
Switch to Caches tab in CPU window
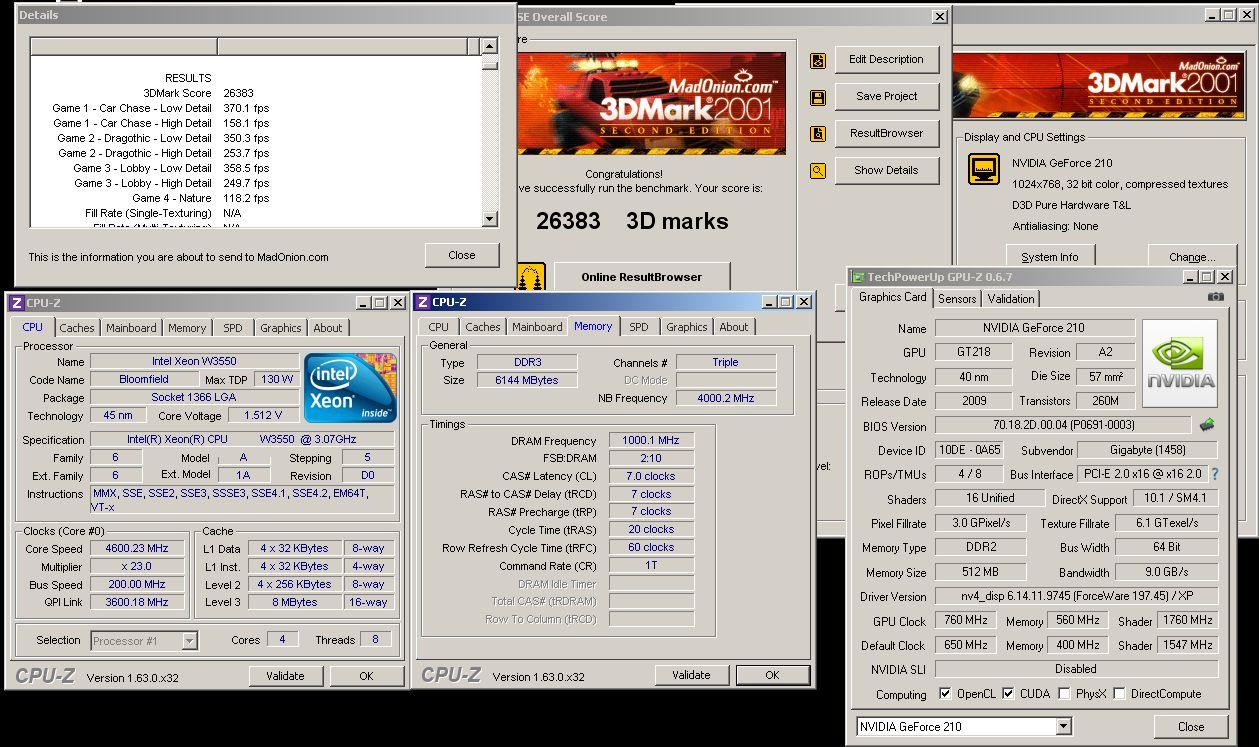77,328
